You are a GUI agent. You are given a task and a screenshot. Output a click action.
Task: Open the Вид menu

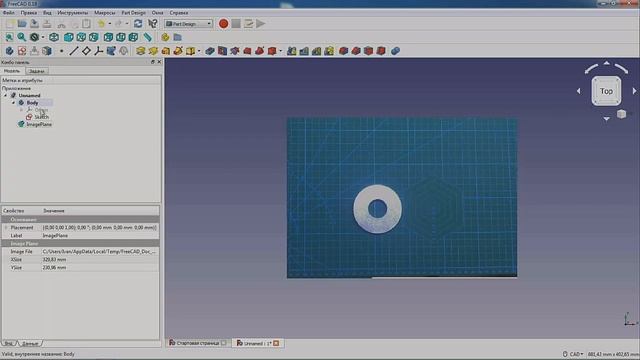point(47,13)
